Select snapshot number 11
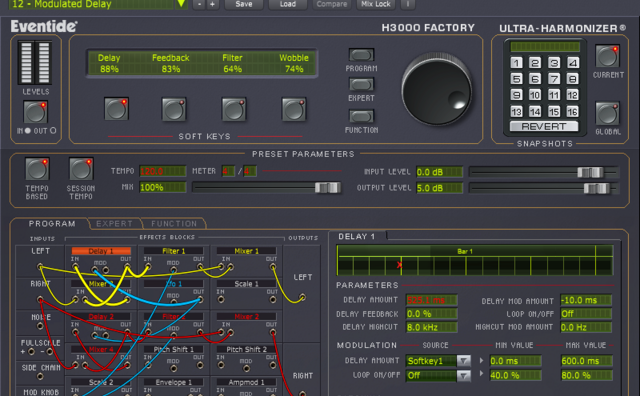Viewport: 640px width, 396px height. (x=554, y=95)
